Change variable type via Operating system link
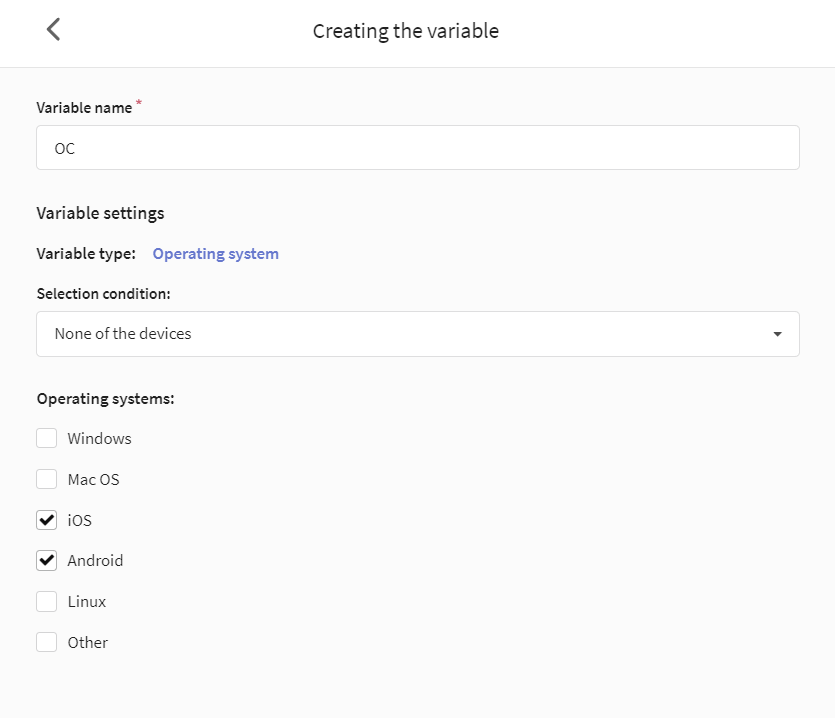The height and width of the screenshot is (718, 835). (x=216, y=254)
